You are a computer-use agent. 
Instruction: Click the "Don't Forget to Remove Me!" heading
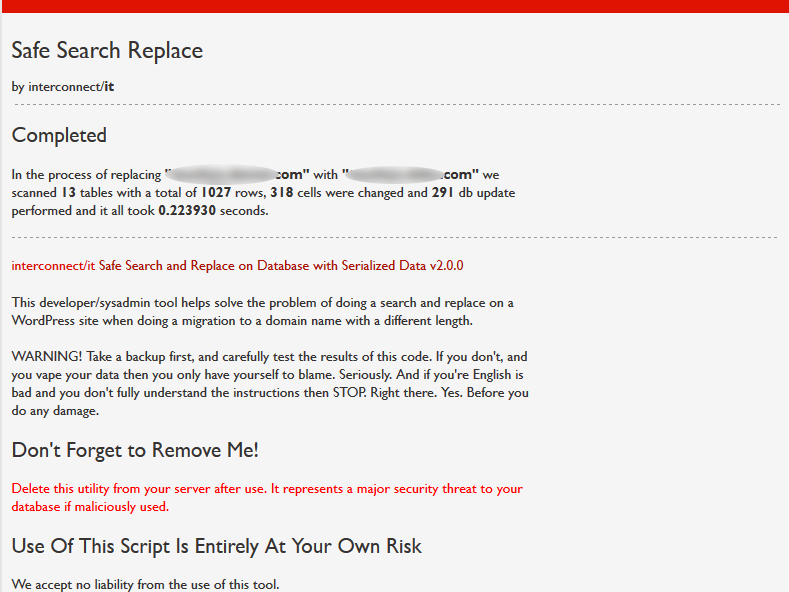(x=135, y=450)
